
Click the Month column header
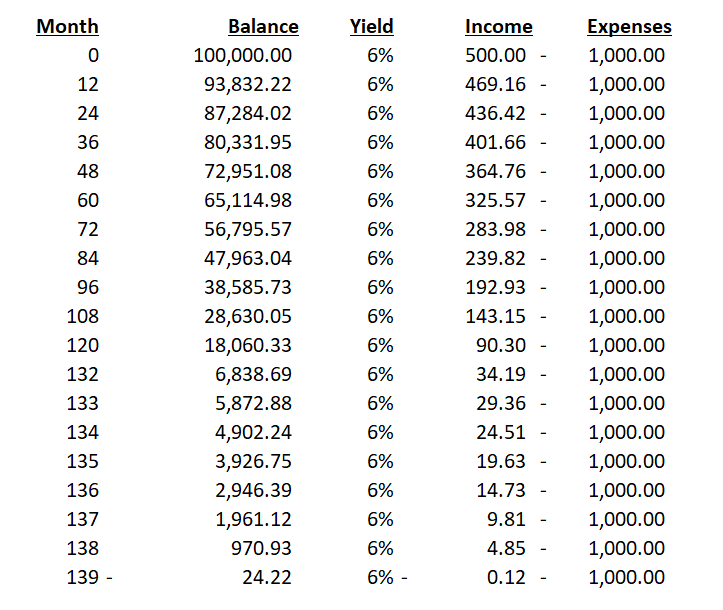pos(67,27)
